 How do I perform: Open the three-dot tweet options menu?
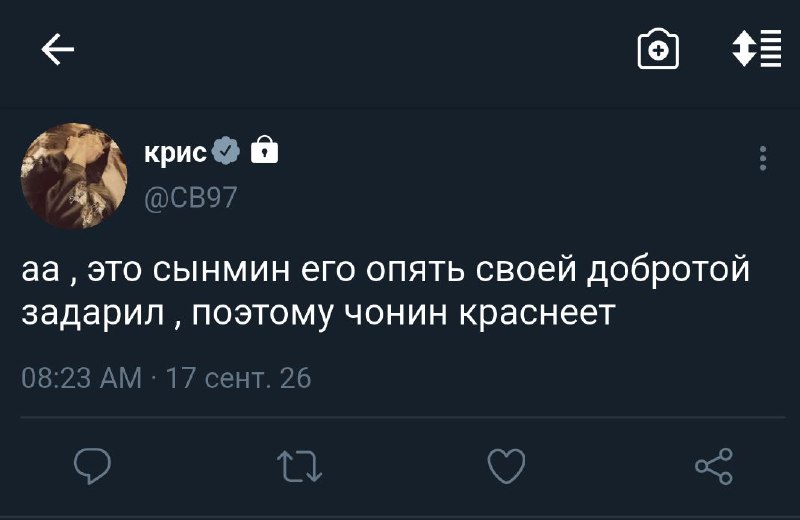[x=763, y=158]
